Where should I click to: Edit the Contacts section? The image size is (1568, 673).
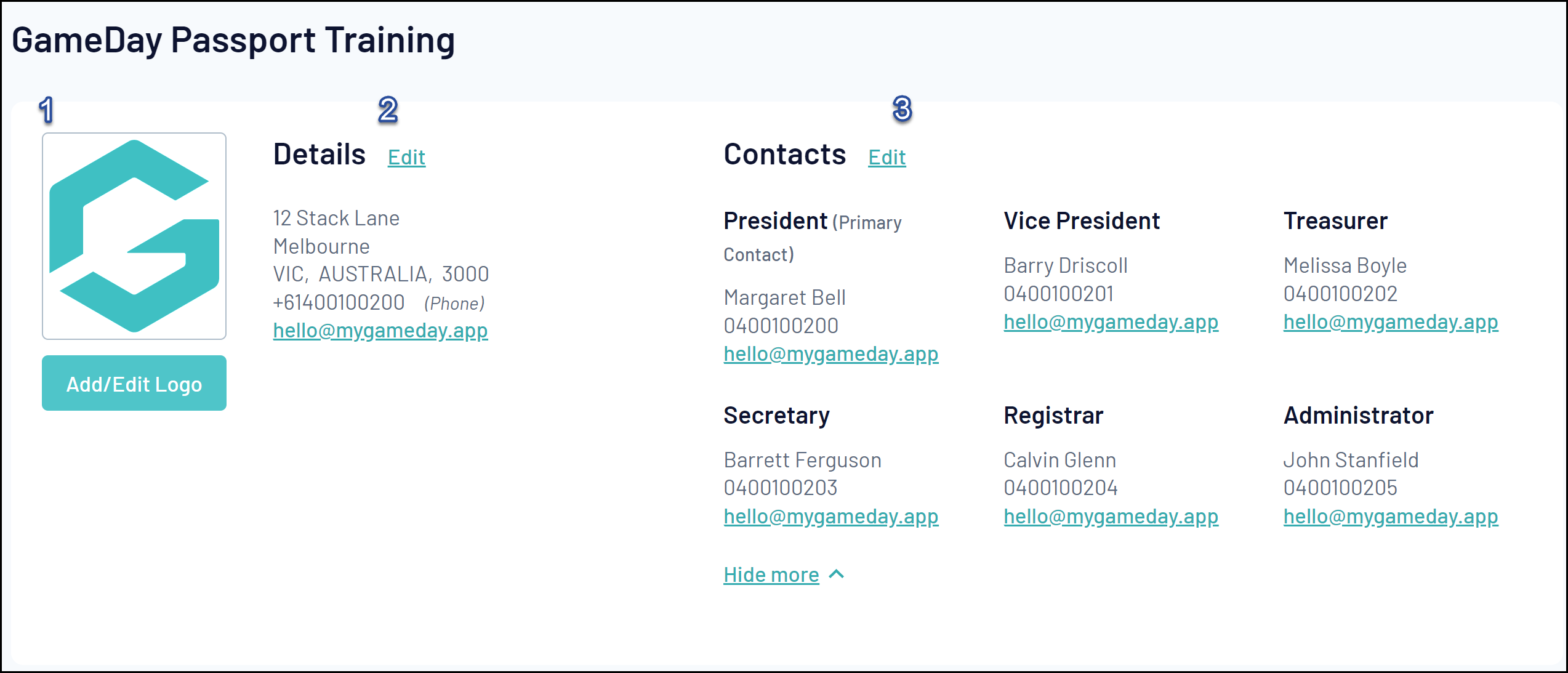tap(887, 158)
